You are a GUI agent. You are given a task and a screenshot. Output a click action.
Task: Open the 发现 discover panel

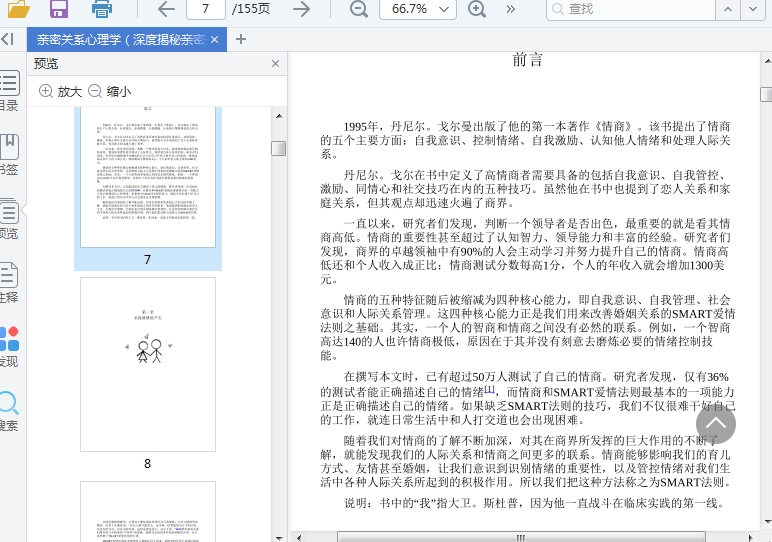(9, 347)
